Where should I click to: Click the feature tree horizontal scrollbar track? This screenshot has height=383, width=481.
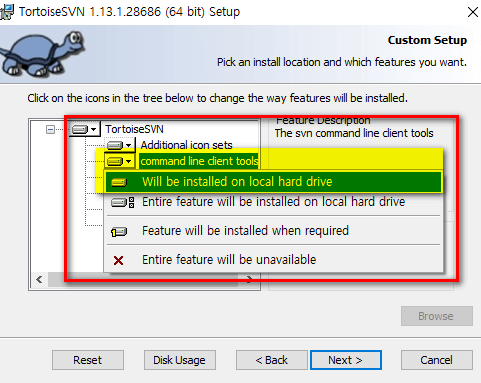coord(143,280)
